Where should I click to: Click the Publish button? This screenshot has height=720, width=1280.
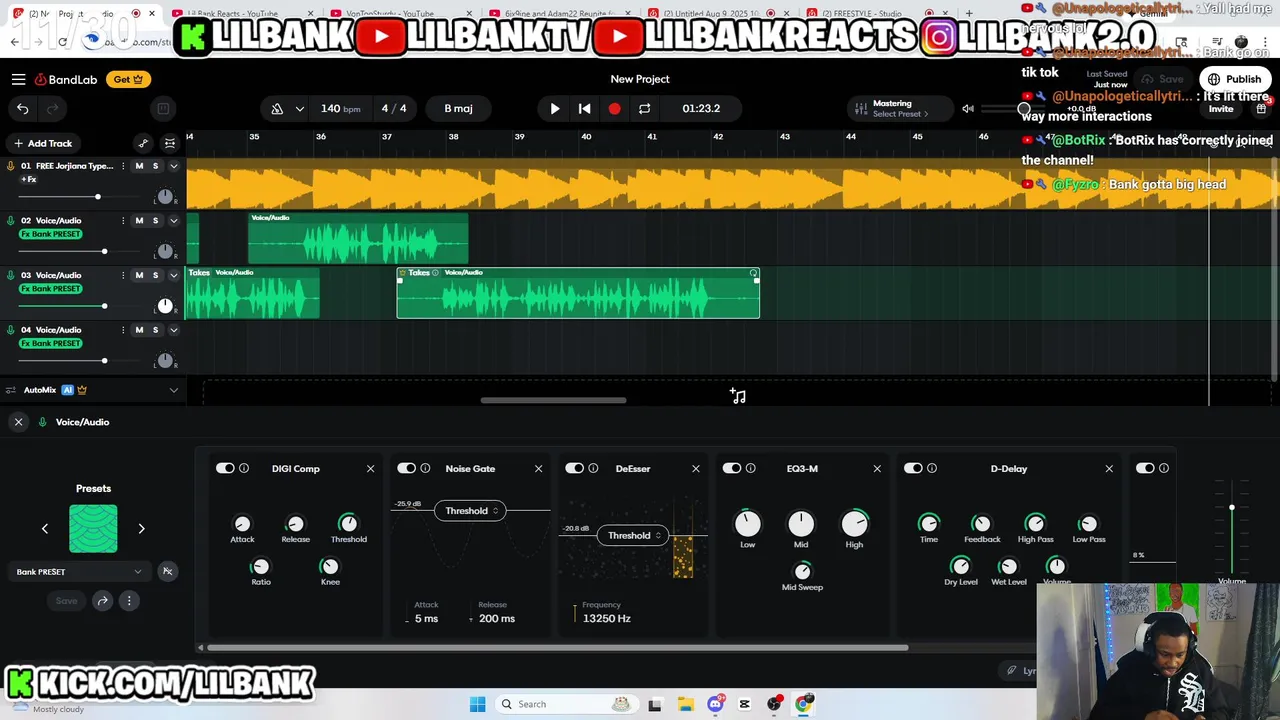click(x=1236, y=79)
